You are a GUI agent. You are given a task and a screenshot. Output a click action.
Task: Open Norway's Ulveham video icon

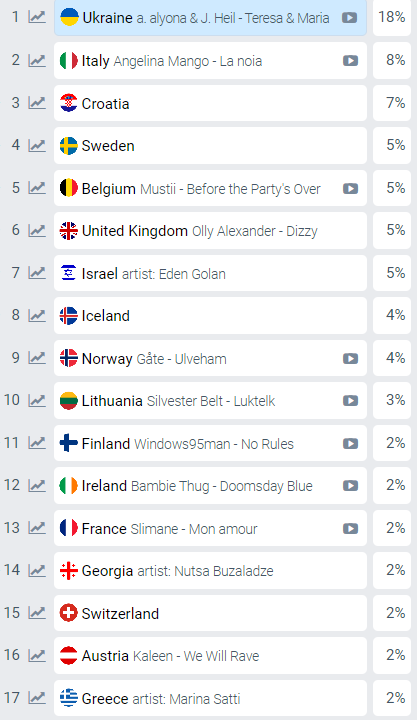pos(350,359)
